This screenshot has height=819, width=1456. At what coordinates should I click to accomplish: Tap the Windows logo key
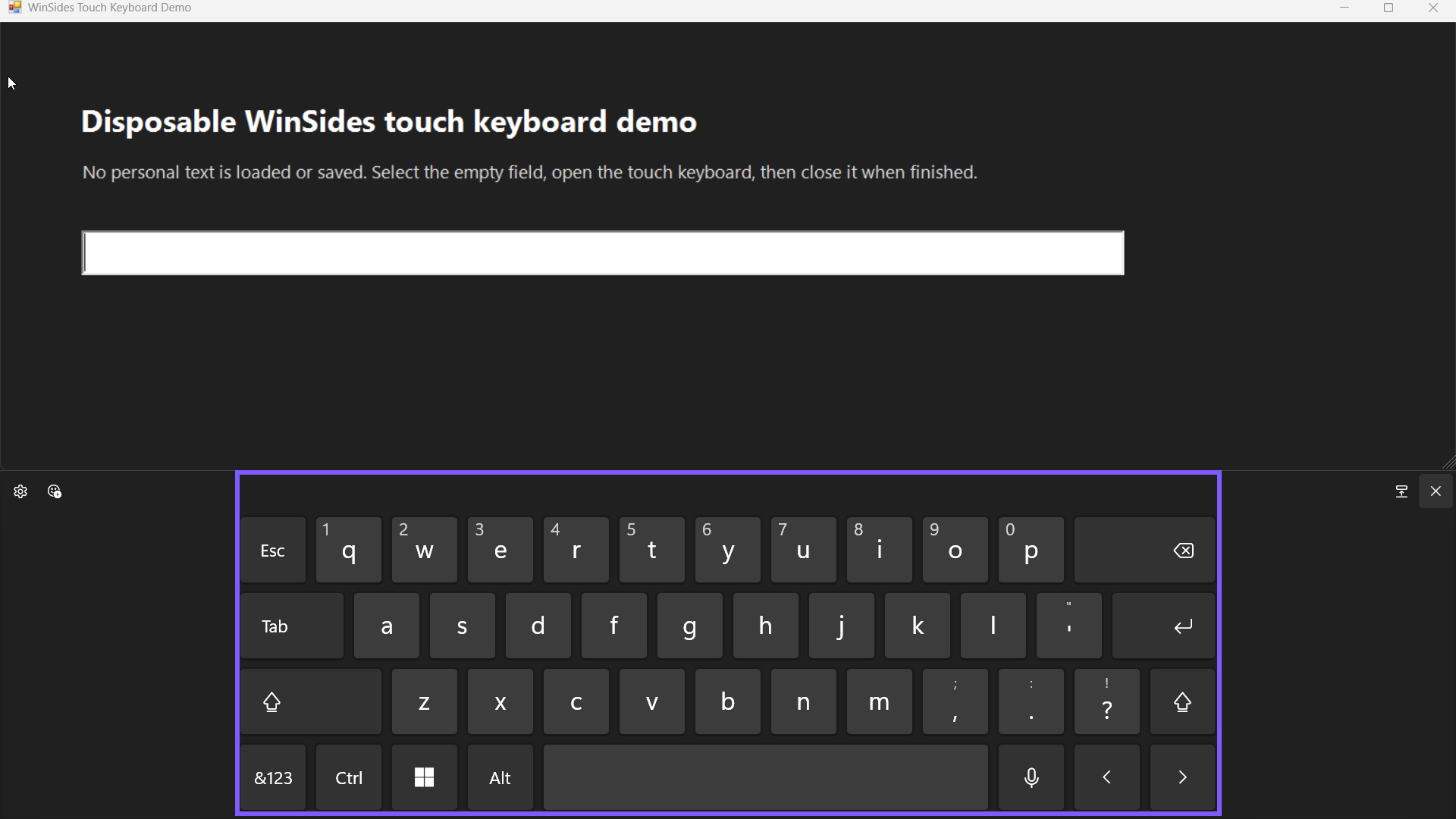(425, 778)
